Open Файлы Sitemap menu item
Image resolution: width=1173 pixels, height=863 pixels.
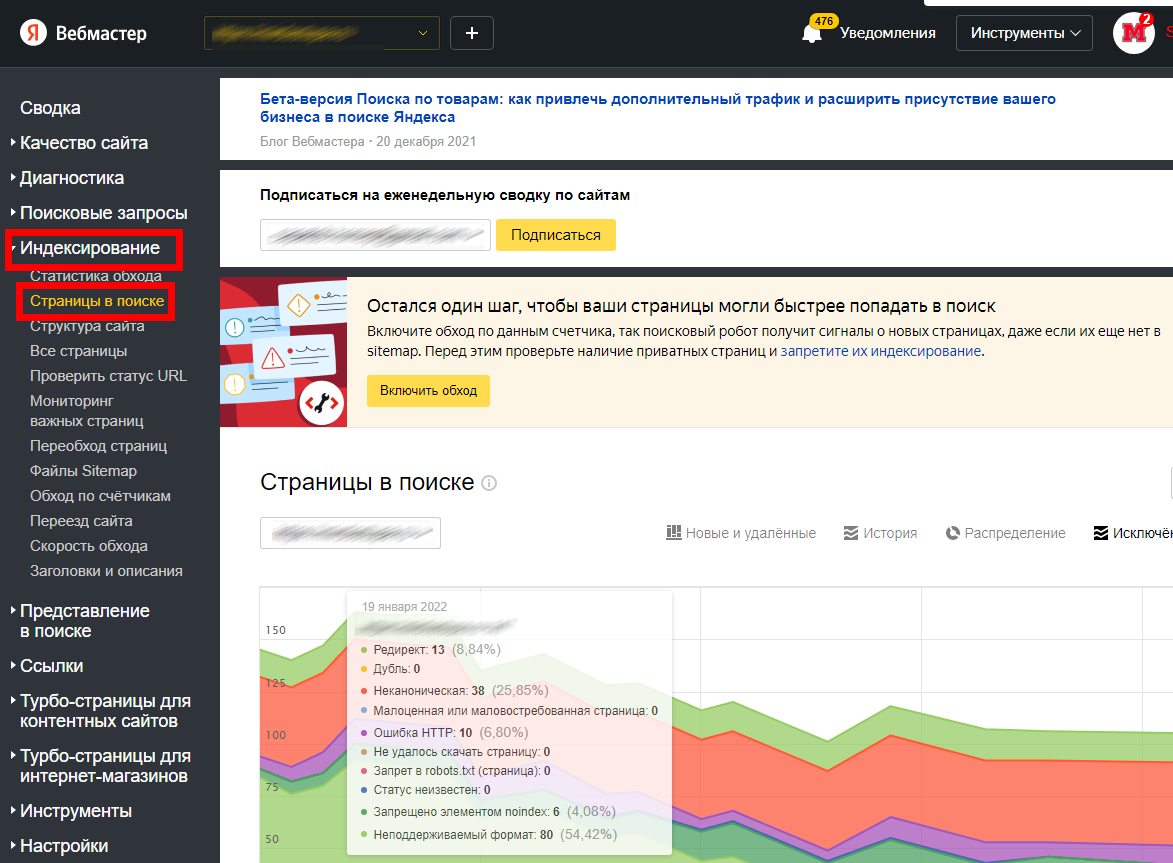[83, 471]
